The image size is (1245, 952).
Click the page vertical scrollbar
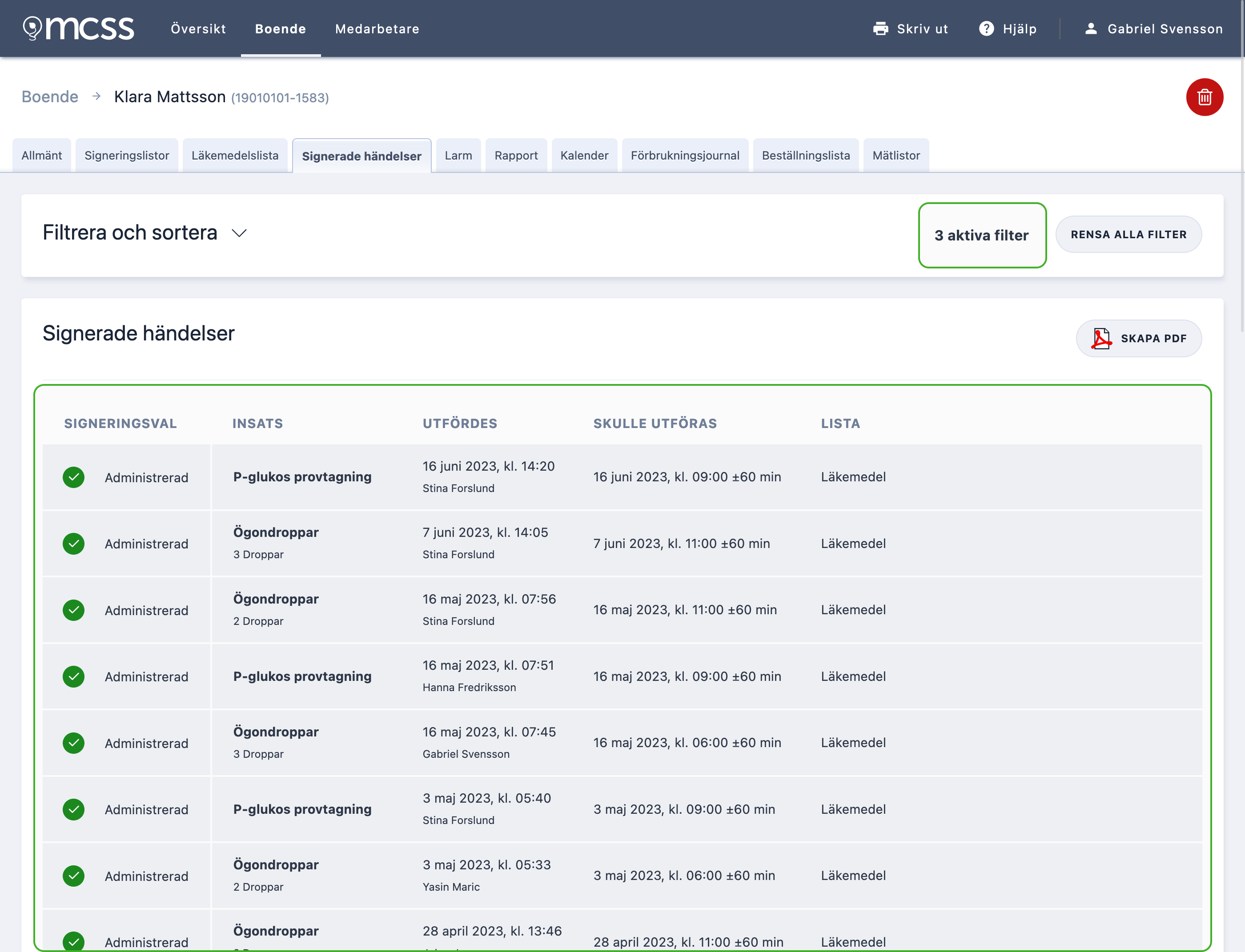click(1241, 166)
